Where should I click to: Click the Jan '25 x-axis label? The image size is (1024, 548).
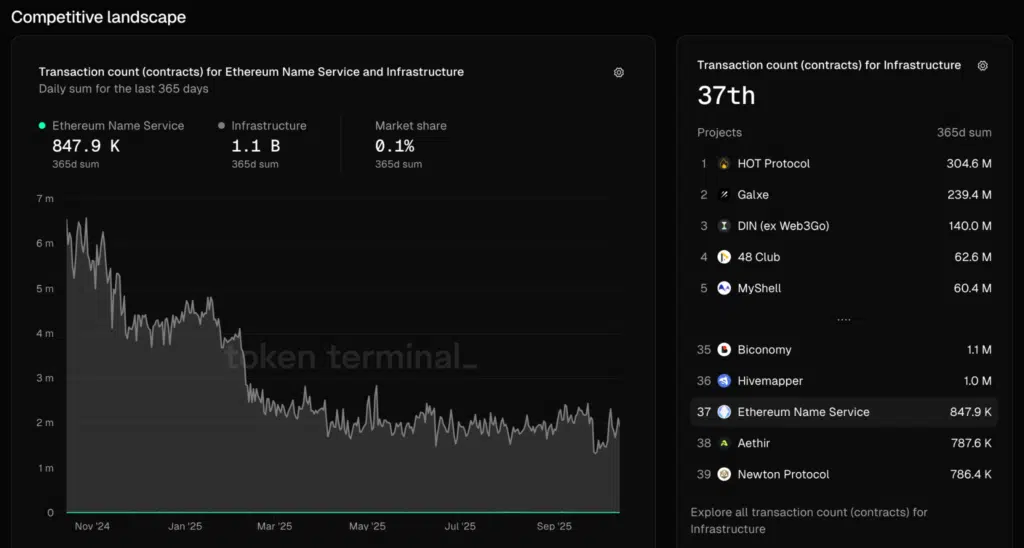point(185,526)
